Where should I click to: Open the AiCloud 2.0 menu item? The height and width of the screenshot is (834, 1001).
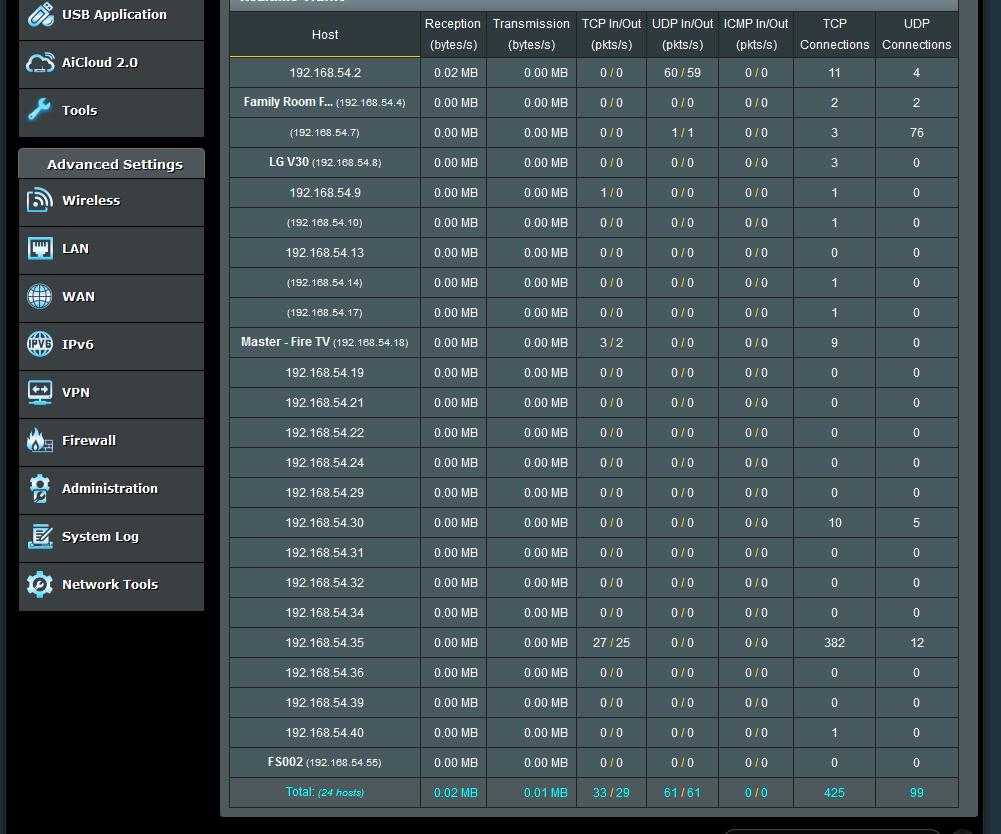[x=112, y=64]
